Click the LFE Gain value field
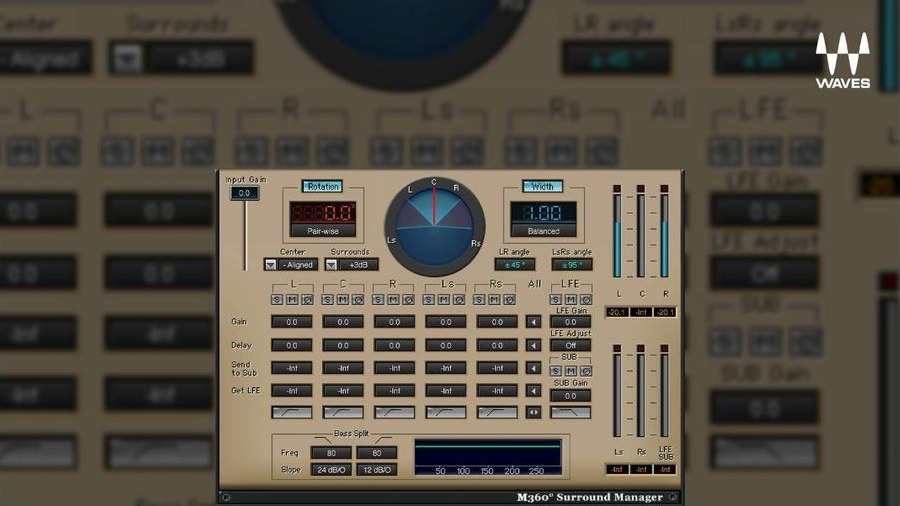Viewport: 900px width, 506px height. click(571, 322)
